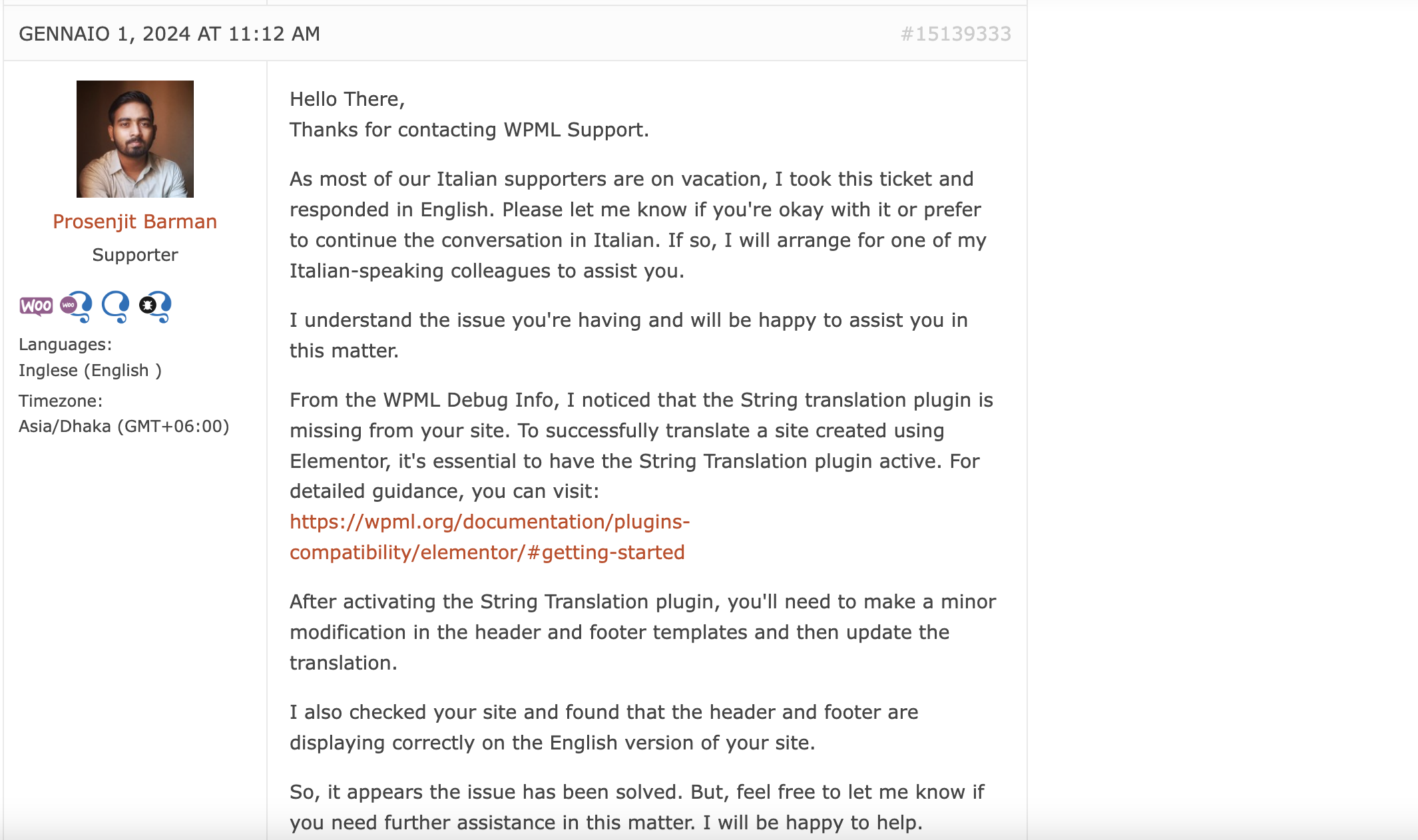Click the paragraph about Italian supporters on vacation
The width and height of the screenshot is (1418, 840).
(638, 225)
